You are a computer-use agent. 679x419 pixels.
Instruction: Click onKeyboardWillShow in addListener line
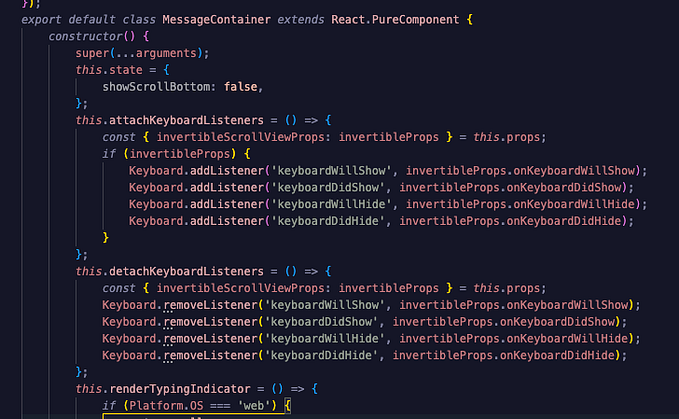[x=574, y=171]
